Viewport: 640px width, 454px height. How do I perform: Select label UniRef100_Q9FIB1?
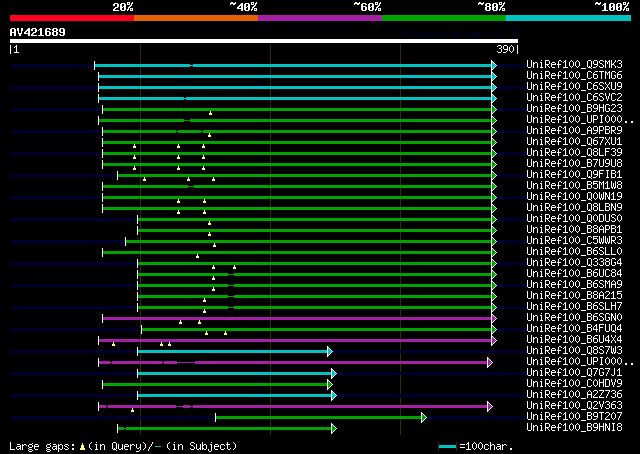[574, 174]
